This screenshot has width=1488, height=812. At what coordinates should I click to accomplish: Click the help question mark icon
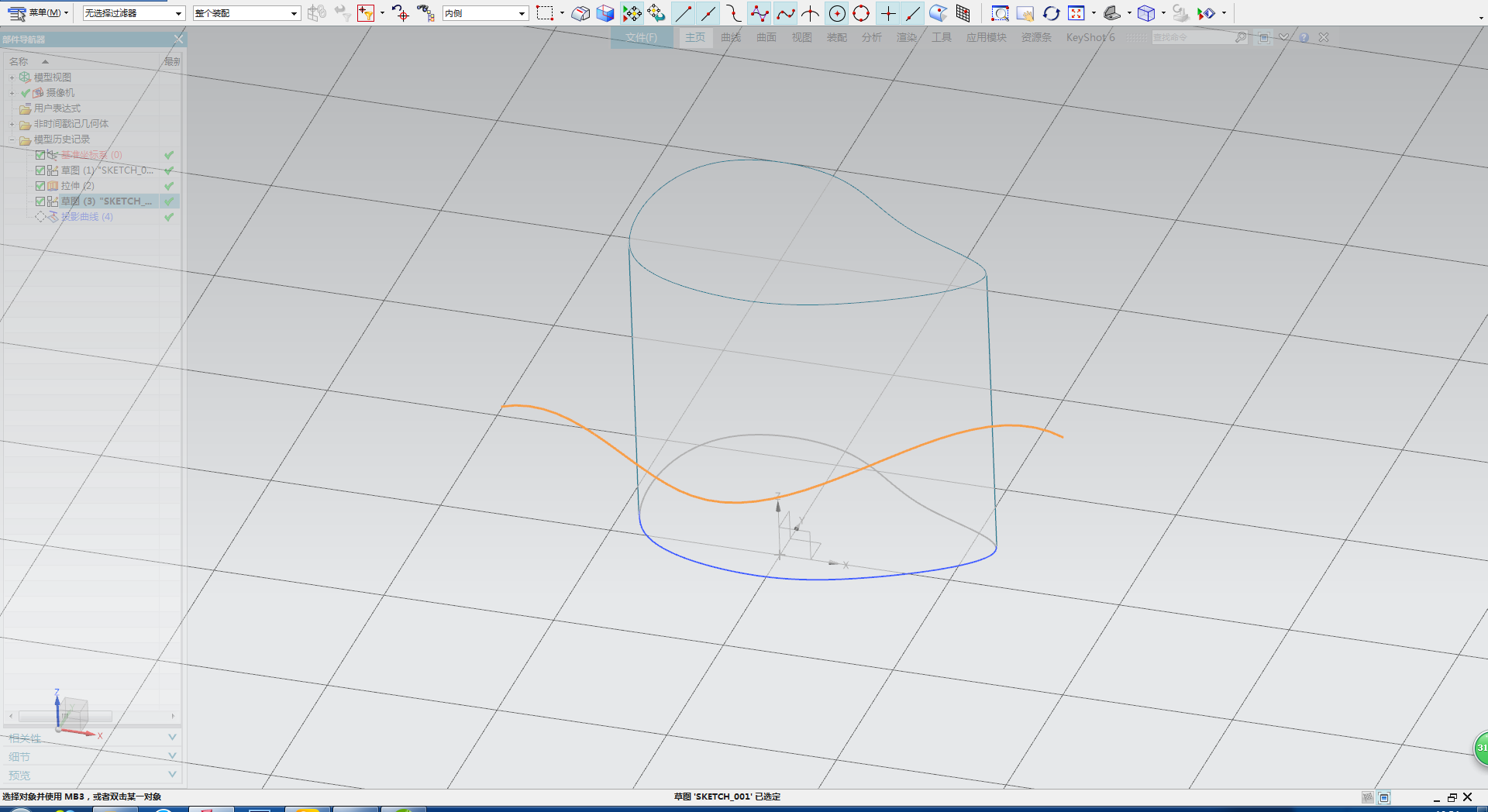(x=1304, y=37)
